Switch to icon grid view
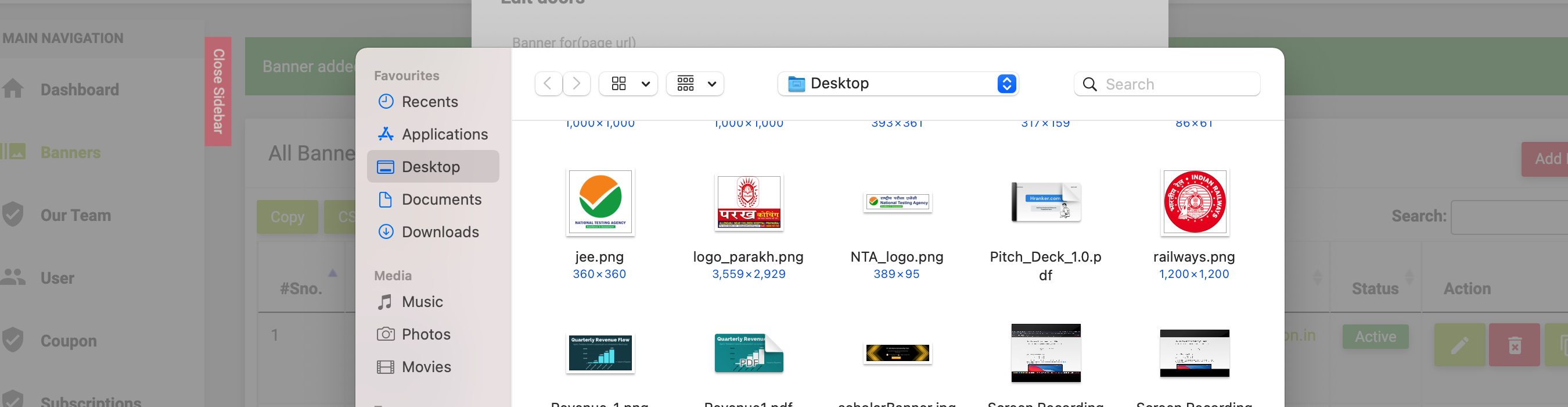The width and height of the screenshot is (1568, 407). point(619,84)
